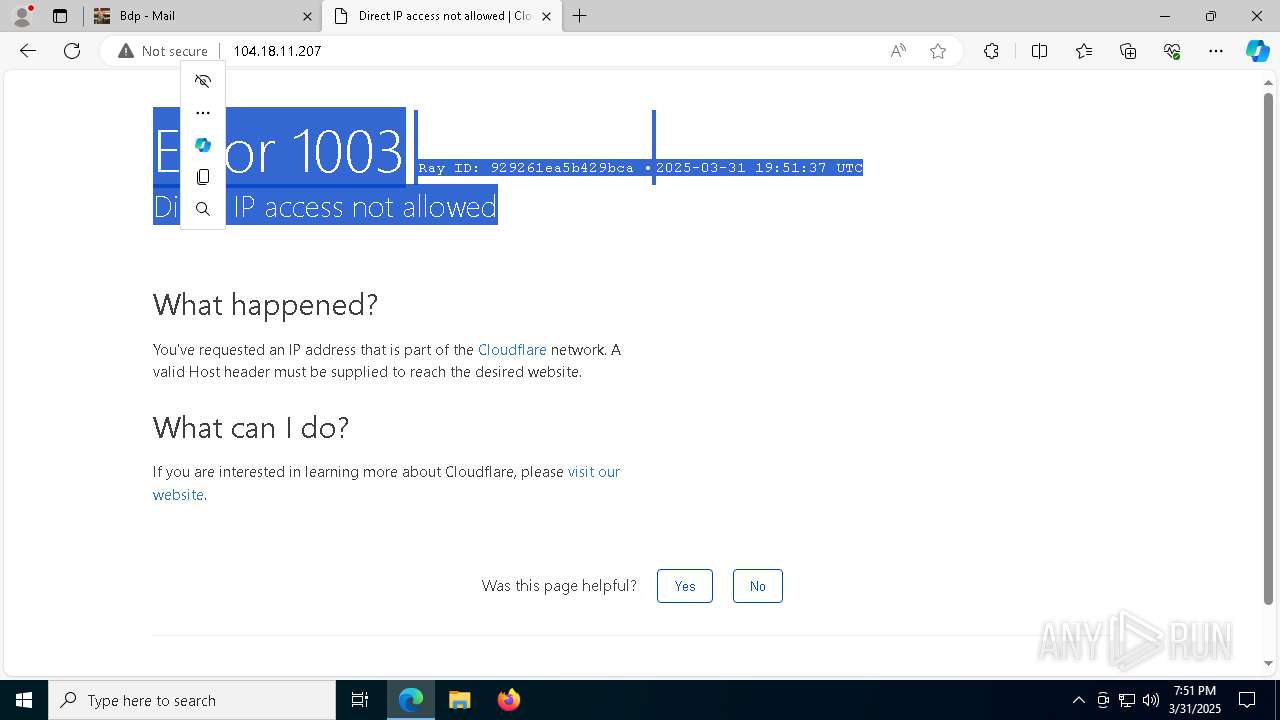
Task: Open the Edge profile icon
Action: (21, 16)
